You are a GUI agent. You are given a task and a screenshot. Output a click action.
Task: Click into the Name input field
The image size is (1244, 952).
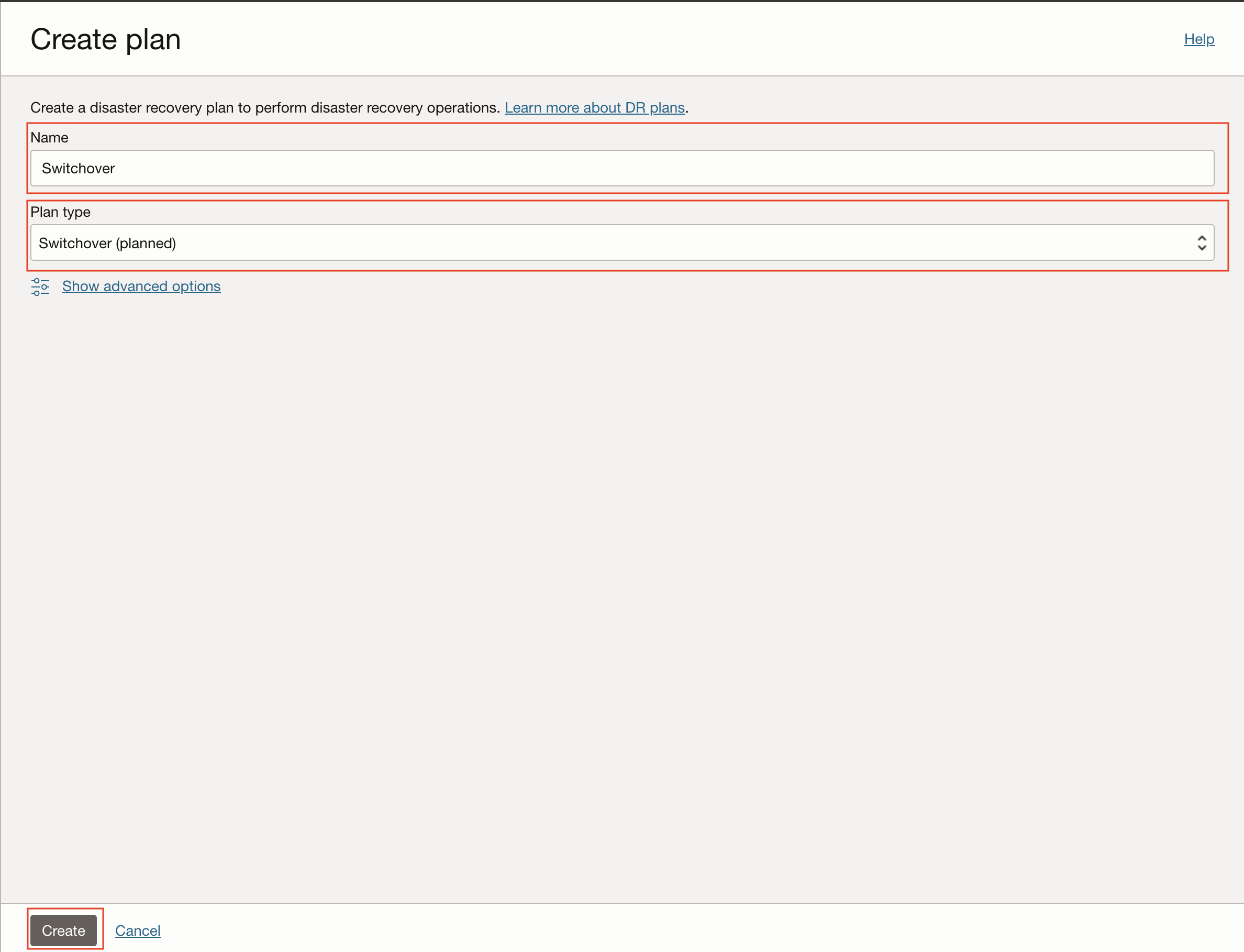coord(621,168)
